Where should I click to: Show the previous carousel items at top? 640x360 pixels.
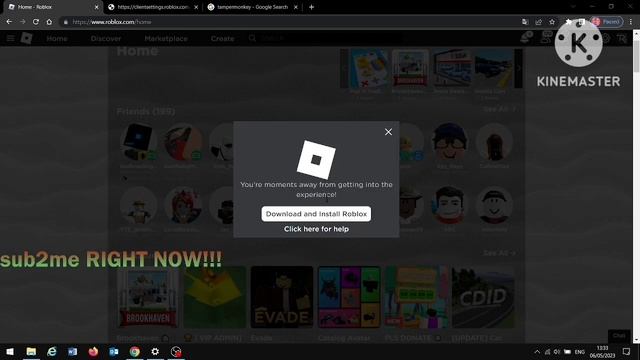344,68
